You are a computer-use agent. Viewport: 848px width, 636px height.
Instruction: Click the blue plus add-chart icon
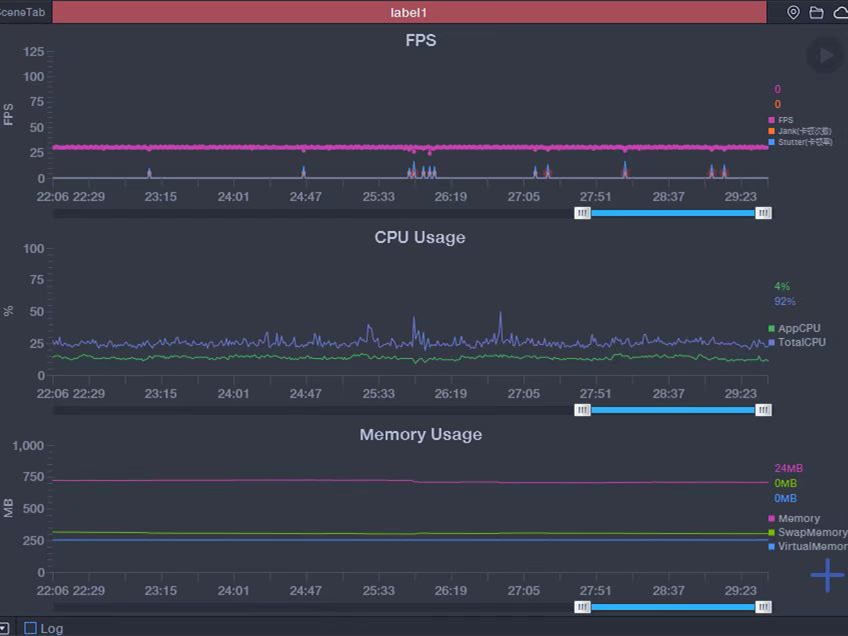[x=827, y=575]
